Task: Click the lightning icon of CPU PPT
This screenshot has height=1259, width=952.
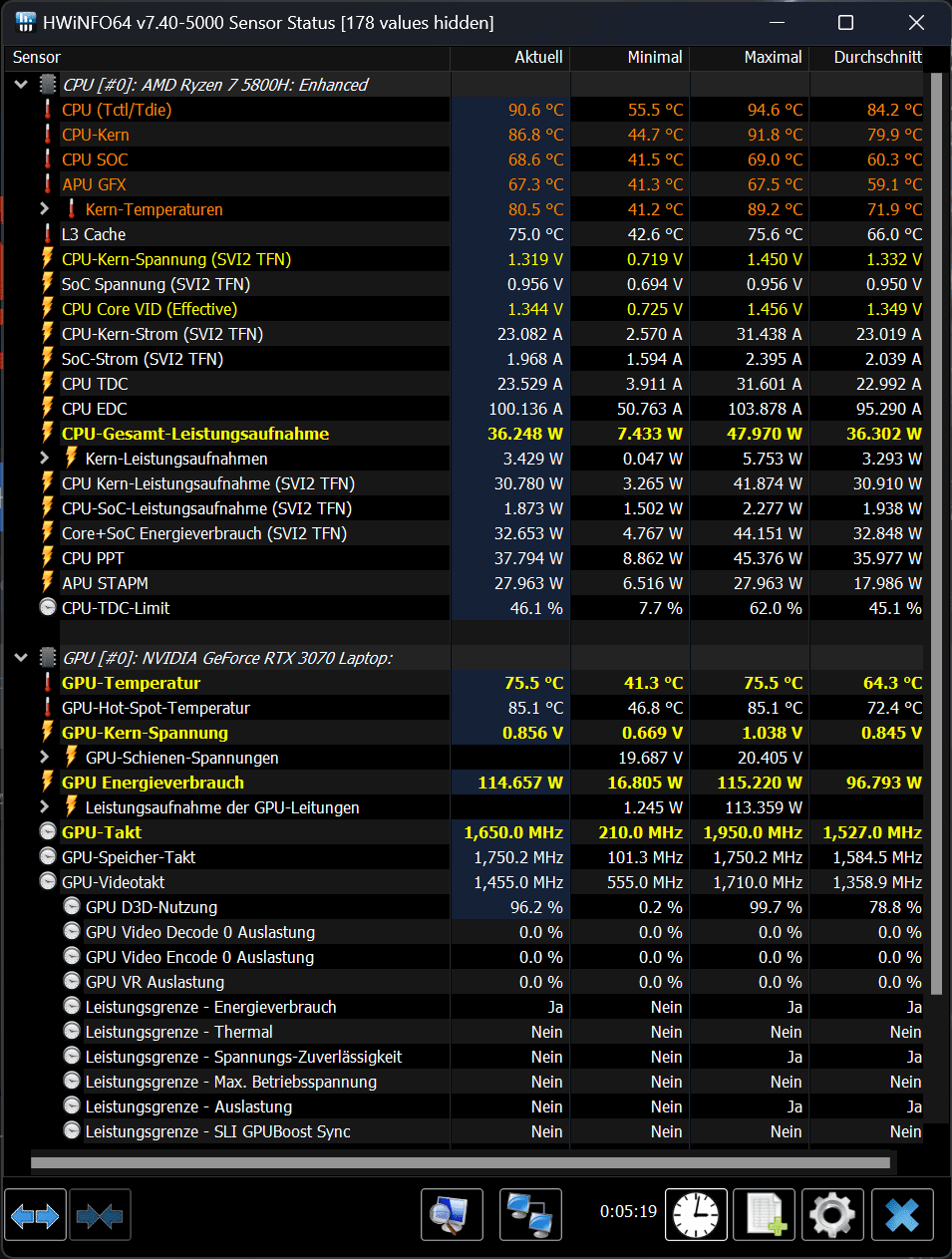Action: 47,558
